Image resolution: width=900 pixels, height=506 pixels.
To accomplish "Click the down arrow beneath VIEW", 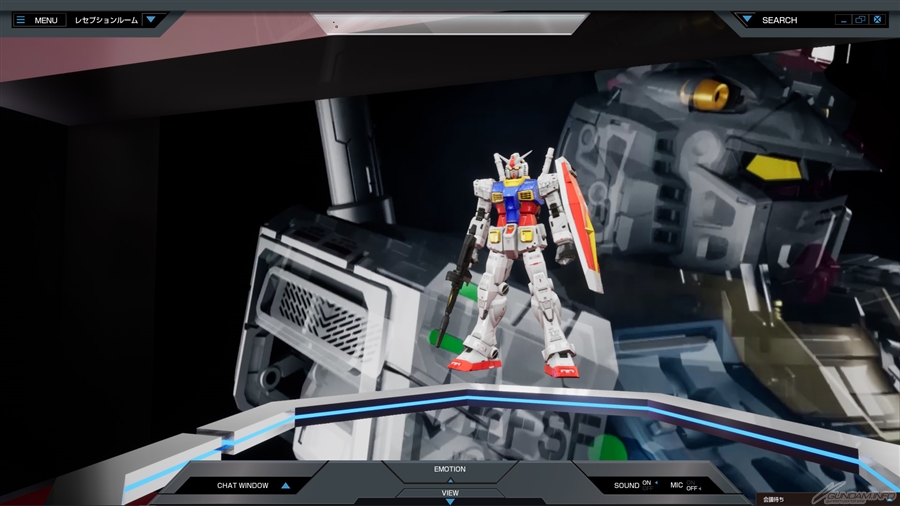I will pyautogui.click(x=450, y=501).
